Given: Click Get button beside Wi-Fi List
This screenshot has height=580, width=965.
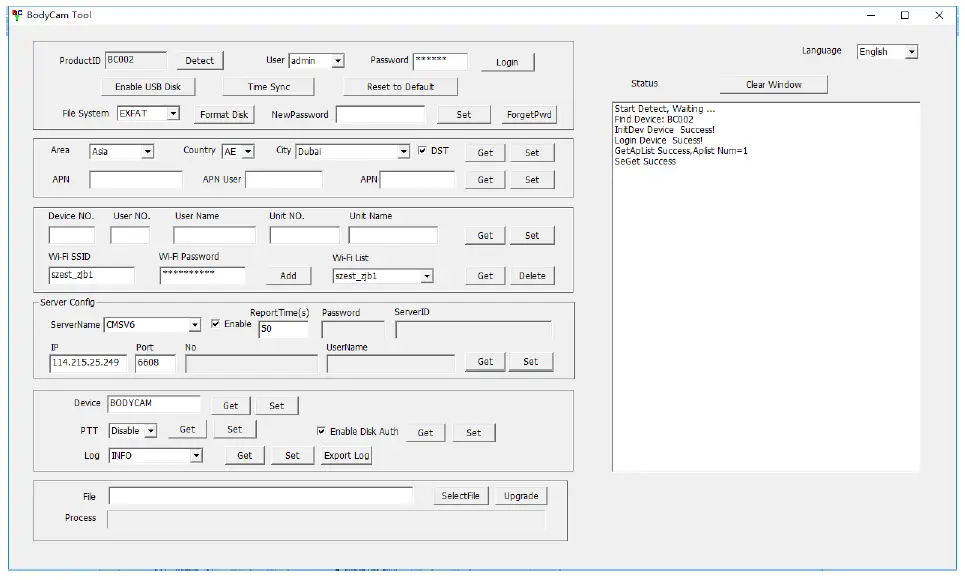Looking at the screenshot, I should coord(485,276).
